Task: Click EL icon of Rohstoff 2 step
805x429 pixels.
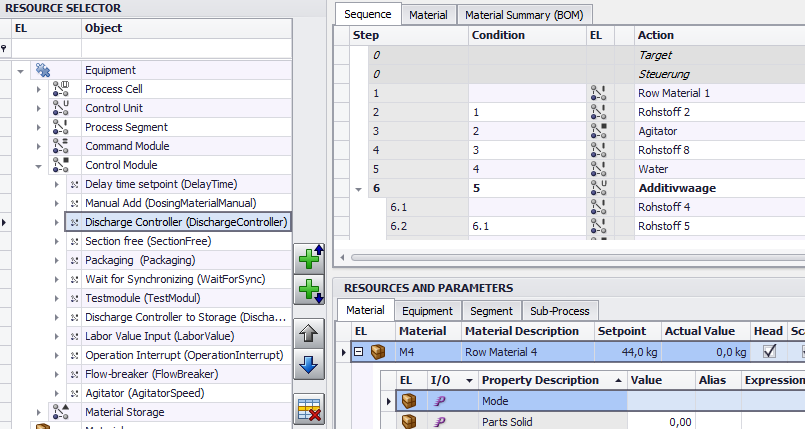Action: pos(598,112)
